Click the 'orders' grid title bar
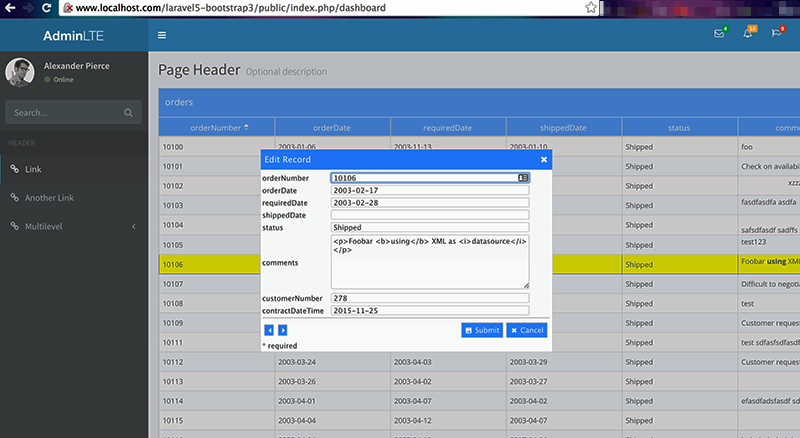The image size is (800, 438). coord(479,102)
